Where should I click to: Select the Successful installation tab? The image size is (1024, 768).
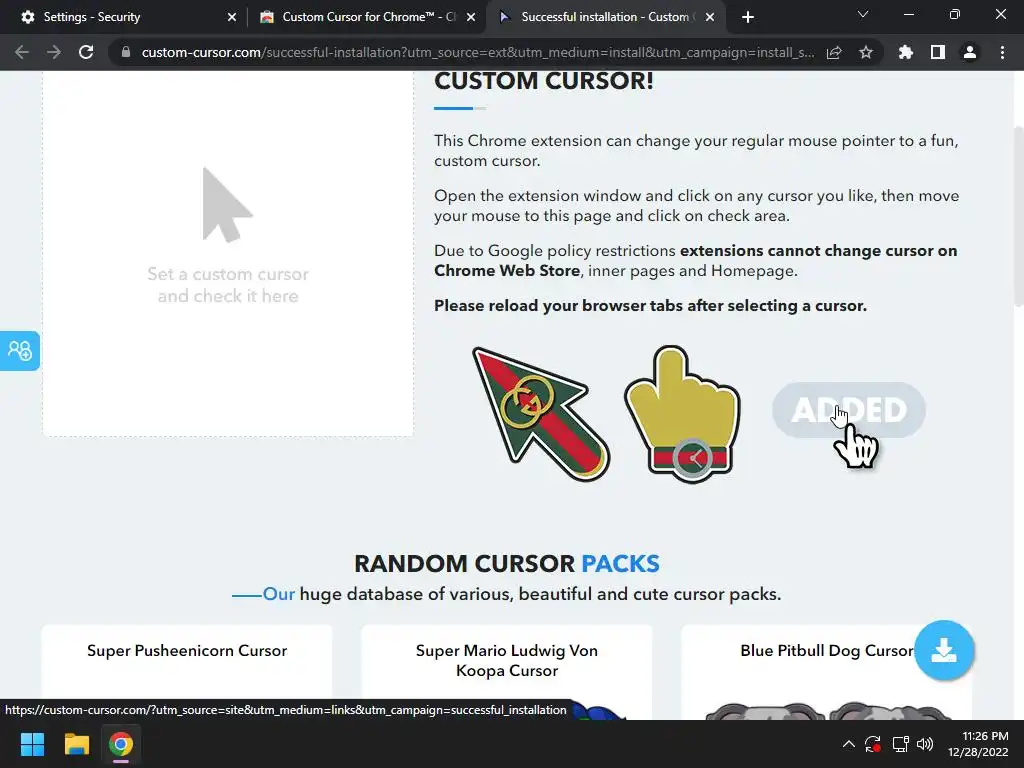pos(604,17)
